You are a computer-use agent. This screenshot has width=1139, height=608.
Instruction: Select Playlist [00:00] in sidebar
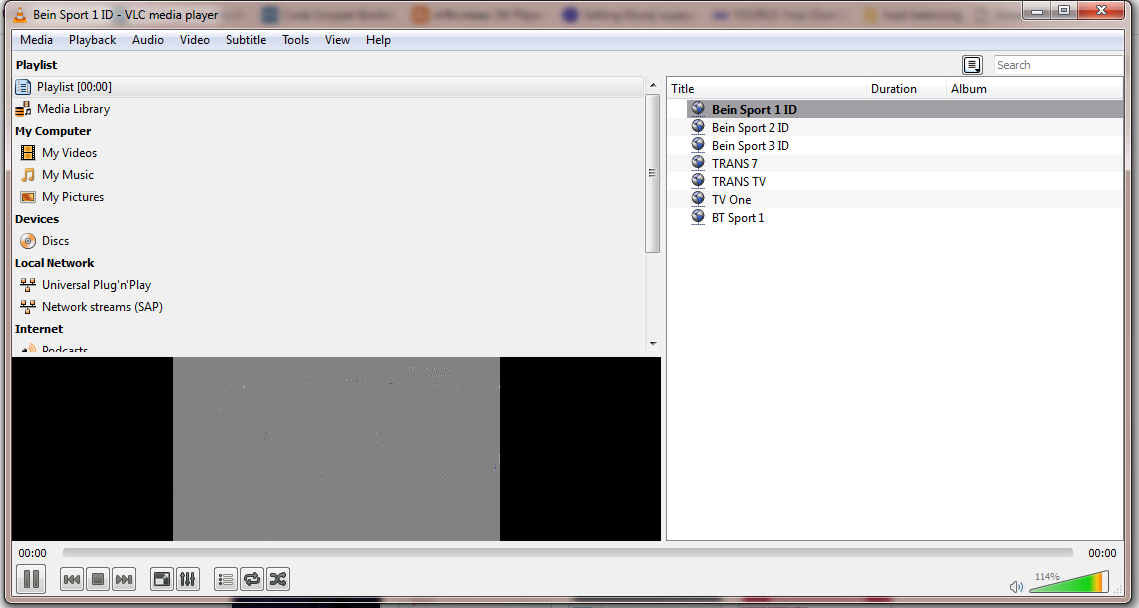point(328,86)
